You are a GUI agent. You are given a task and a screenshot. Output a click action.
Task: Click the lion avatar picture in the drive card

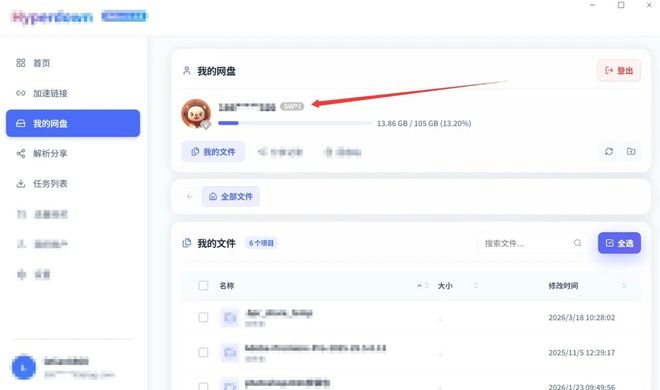196,113
